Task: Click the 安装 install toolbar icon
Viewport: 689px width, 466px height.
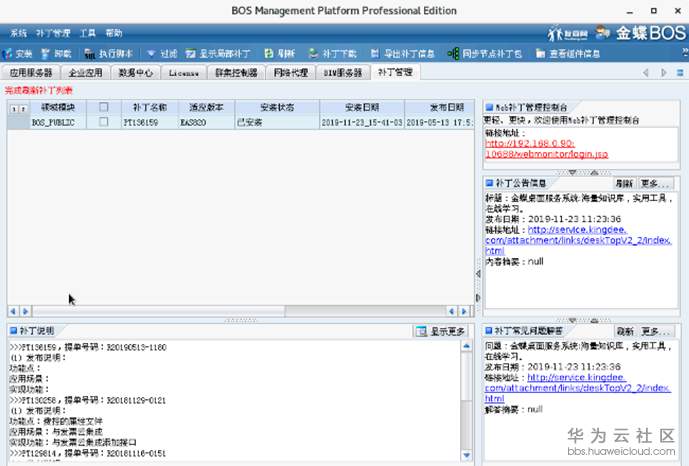Action: [7, 54]
